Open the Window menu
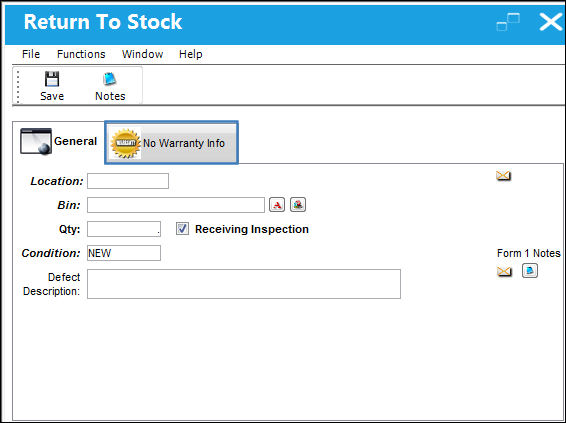This screenshot has height=423, width=566. pyautogui.click(x=142, y=54)
